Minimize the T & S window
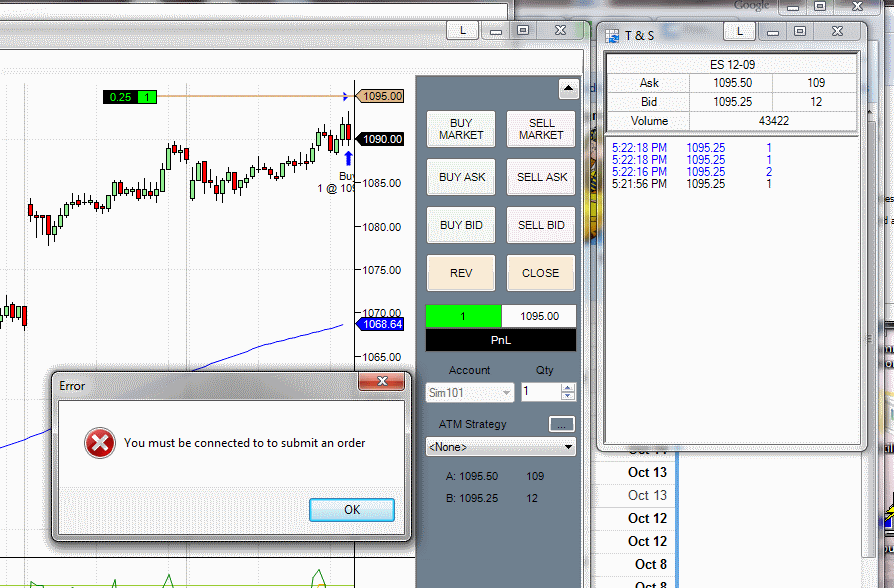Screen dimensions: 894x588 tap(773, 32)
